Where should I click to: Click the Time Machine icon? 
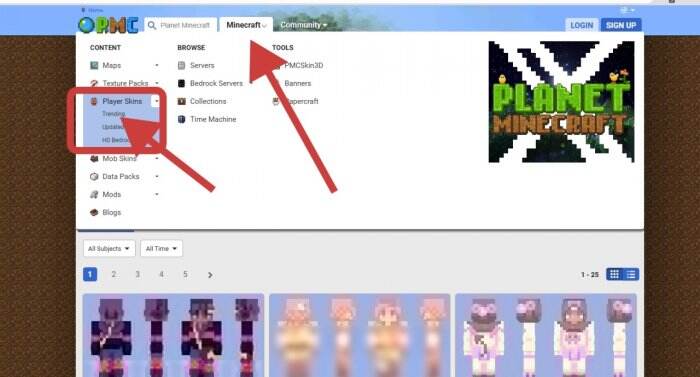coord(181,119)
